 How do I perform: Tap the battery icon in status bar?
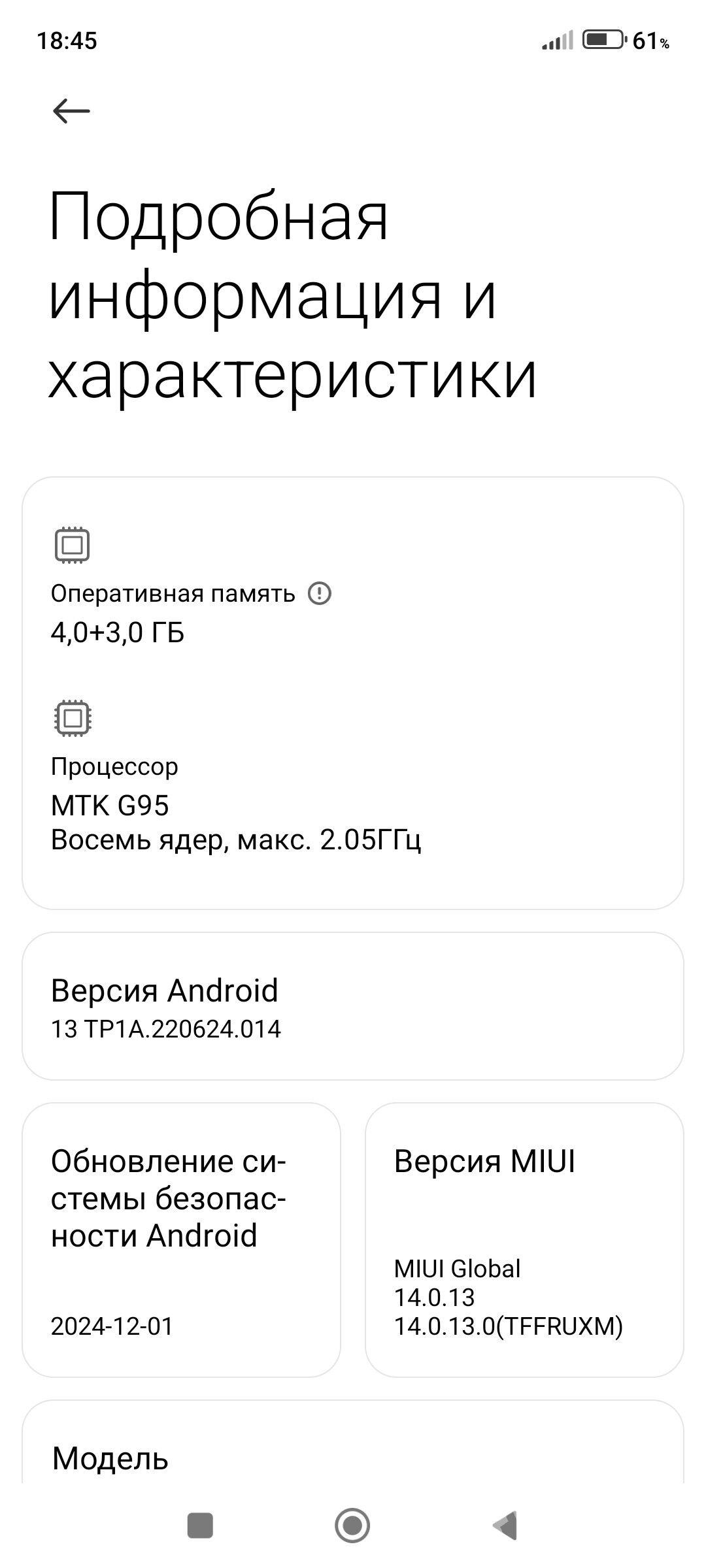point(604,40)
